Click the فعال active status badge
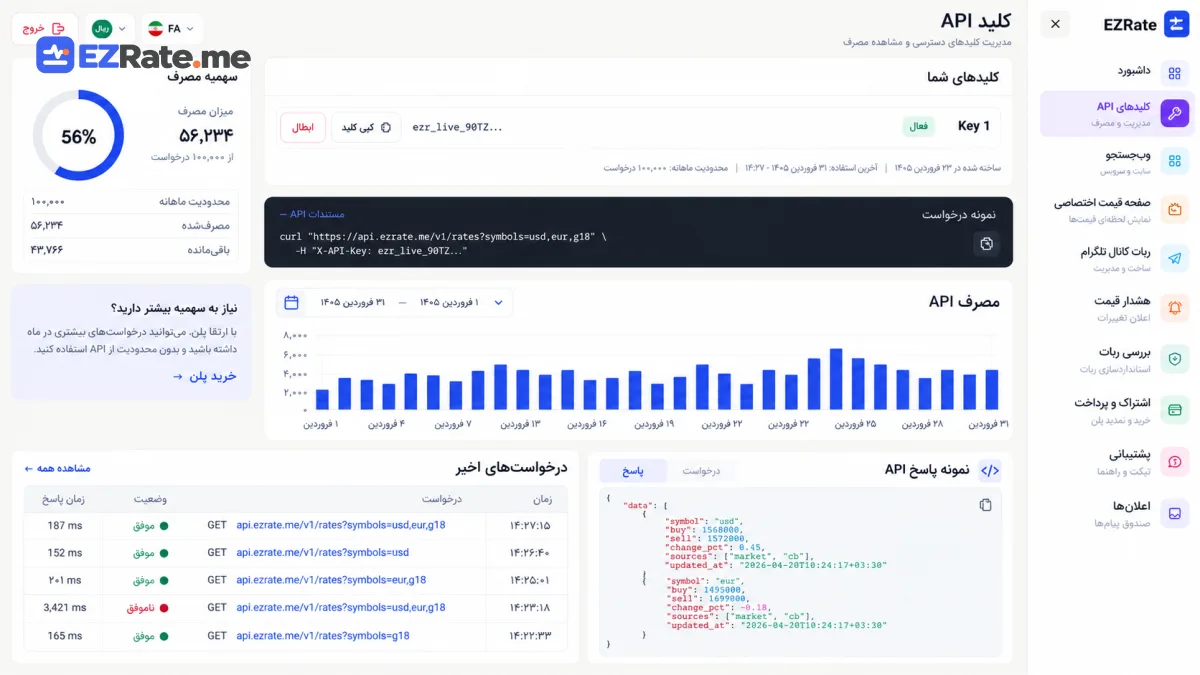Image resolution: width=1200 pixels, height=675 pixels. (x=918, y=127)
